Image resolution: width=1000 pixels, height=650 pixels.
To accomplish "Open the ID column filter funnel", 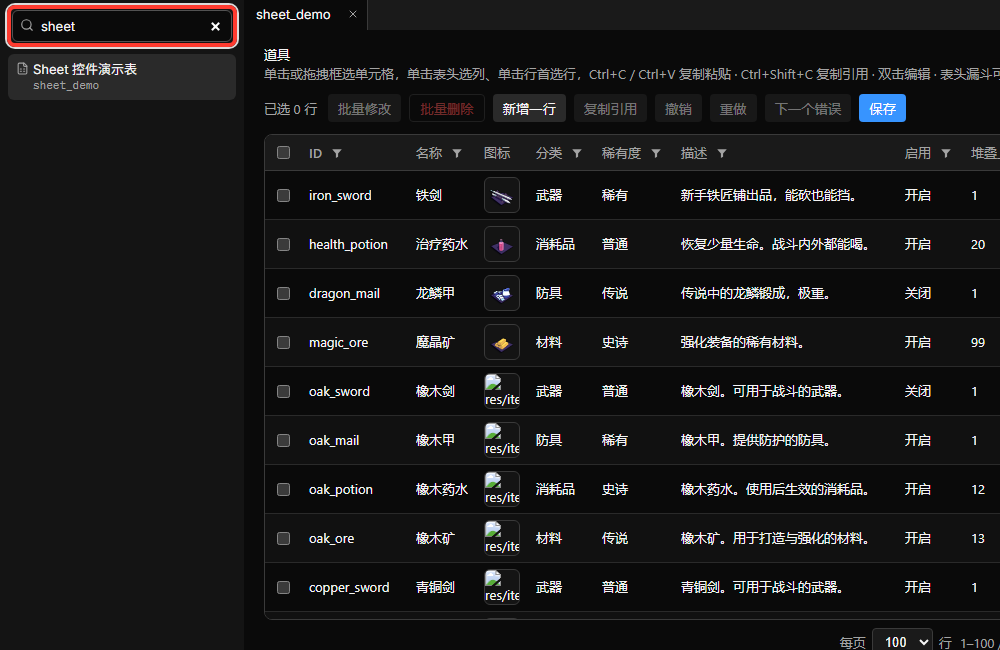I will click(337, 153).
